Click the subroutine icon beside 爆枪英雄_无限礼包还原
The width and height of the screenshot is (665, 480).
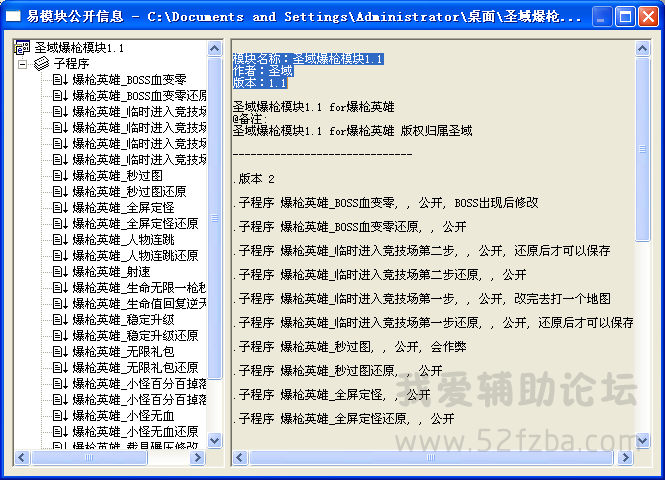click(x=60, y=368)
